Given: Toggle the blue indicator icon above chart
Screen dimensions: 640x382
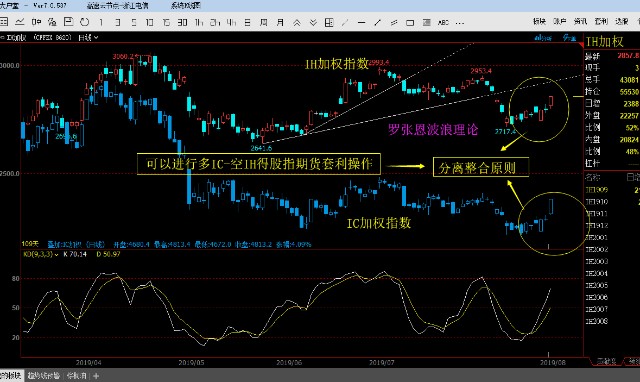Looking at the screenshot, I should pyautogui.click(x=543, y=38).
